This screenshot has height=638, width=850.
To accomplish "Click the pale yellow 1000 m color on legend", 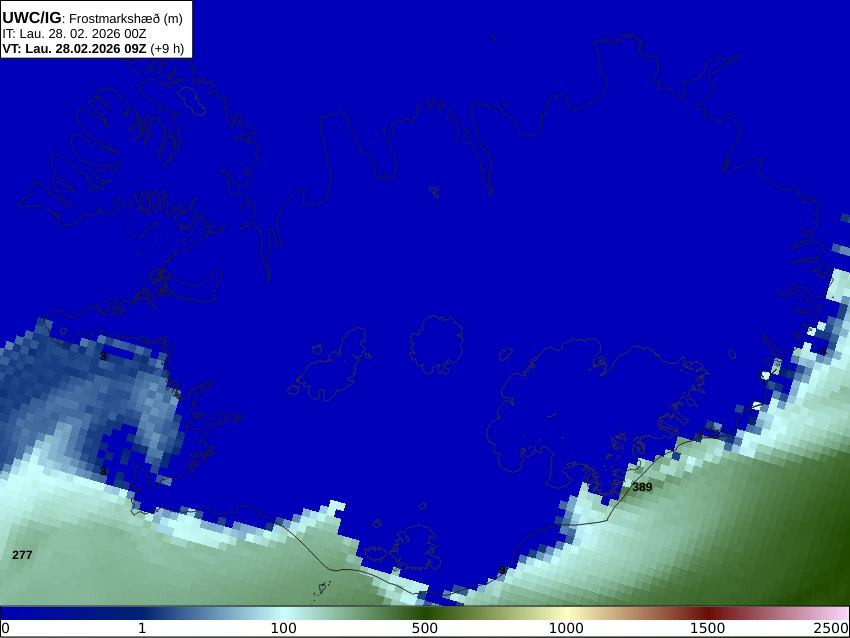I will (566, 613).
